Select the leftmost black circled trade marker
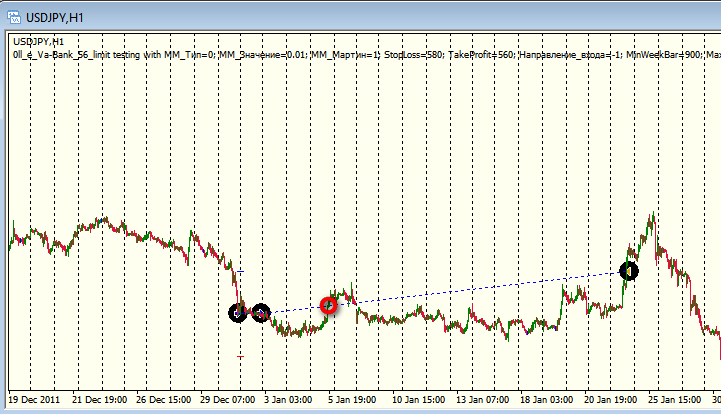721x414 pixels. 238,313
